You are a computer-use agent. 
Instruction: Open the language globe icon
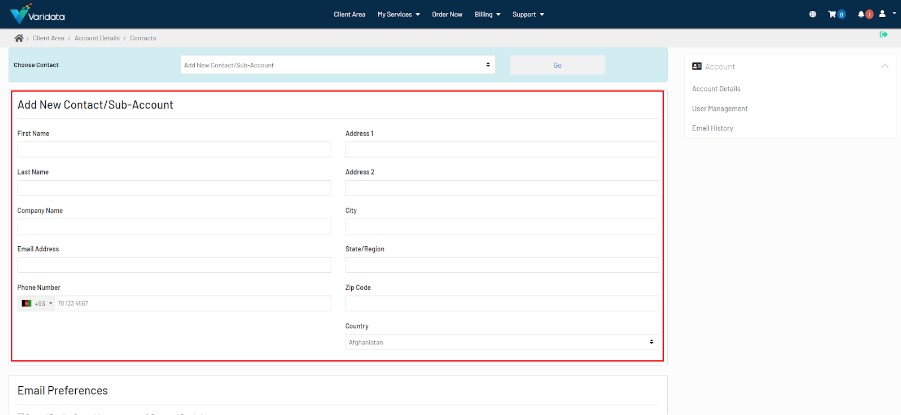[813, 14]
